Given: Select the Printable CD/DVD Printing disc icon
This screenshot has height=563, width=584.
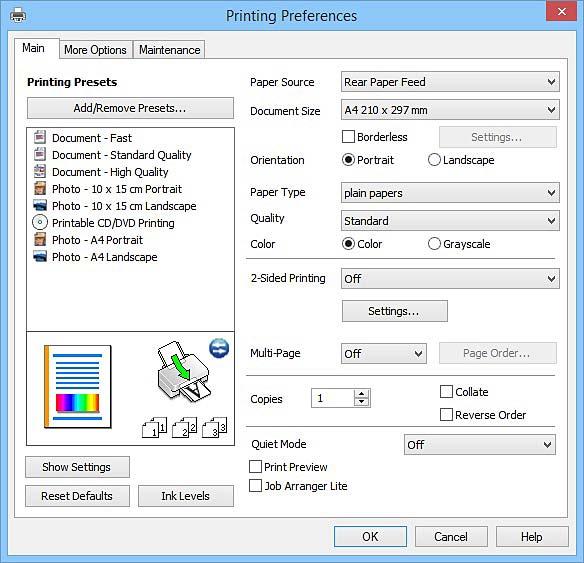Looking at the screenshot, I should click(x=40, y=222).
